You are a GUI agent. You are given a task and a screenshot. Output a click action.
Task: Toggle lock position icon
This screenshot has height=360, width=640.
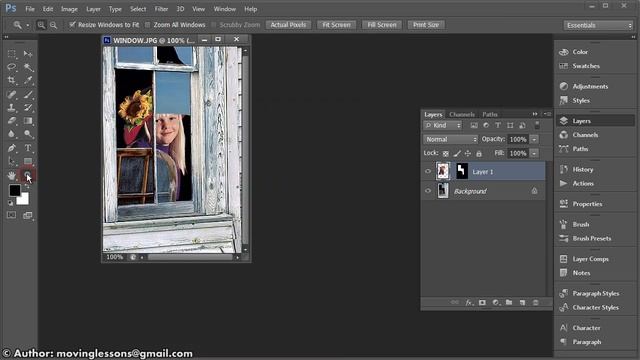[468, 153]
